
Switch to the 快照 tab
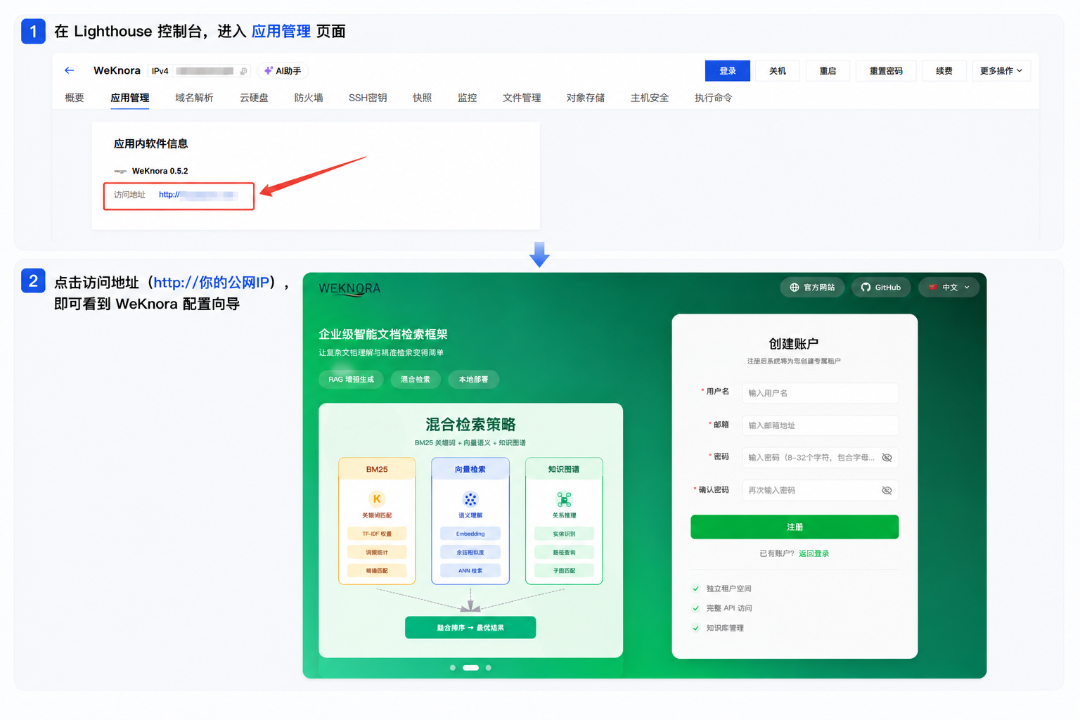422,98
